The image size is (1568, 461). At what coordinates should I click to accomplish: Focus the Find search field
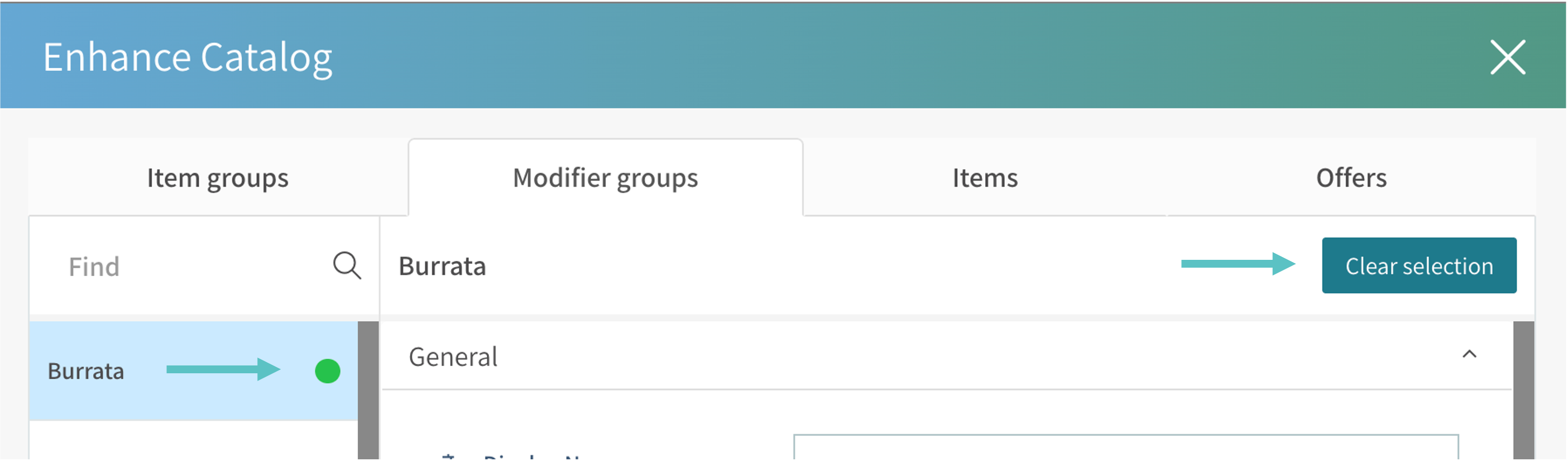point(195,267)
